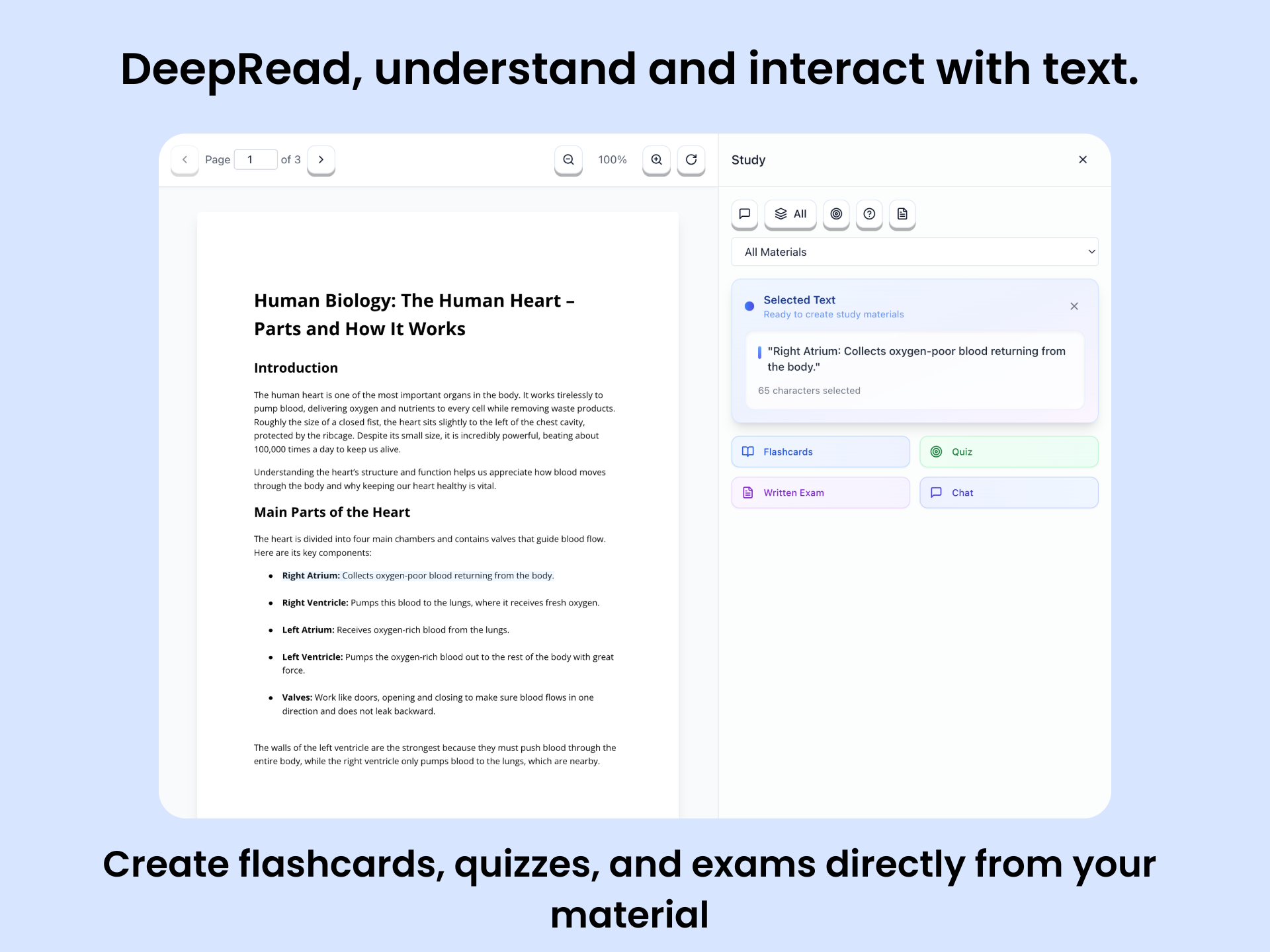Click the Main Parts of the Heart heading
This screenshot has width=1270, height=952.
(332, 512)
